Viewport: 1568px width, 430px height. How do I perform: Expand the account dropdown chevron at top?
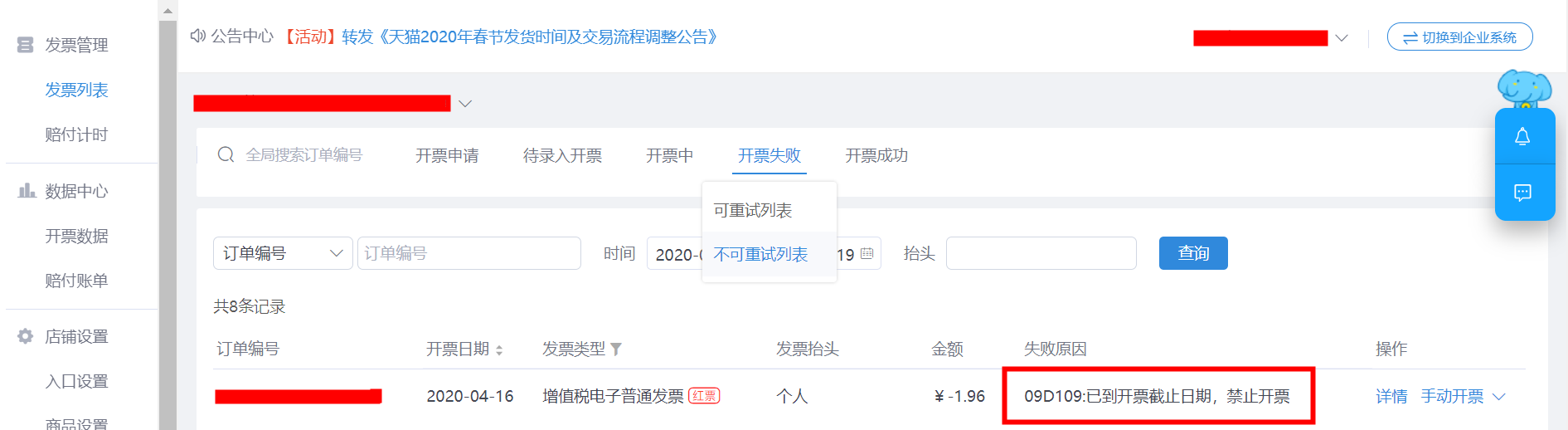point(1341,38)
